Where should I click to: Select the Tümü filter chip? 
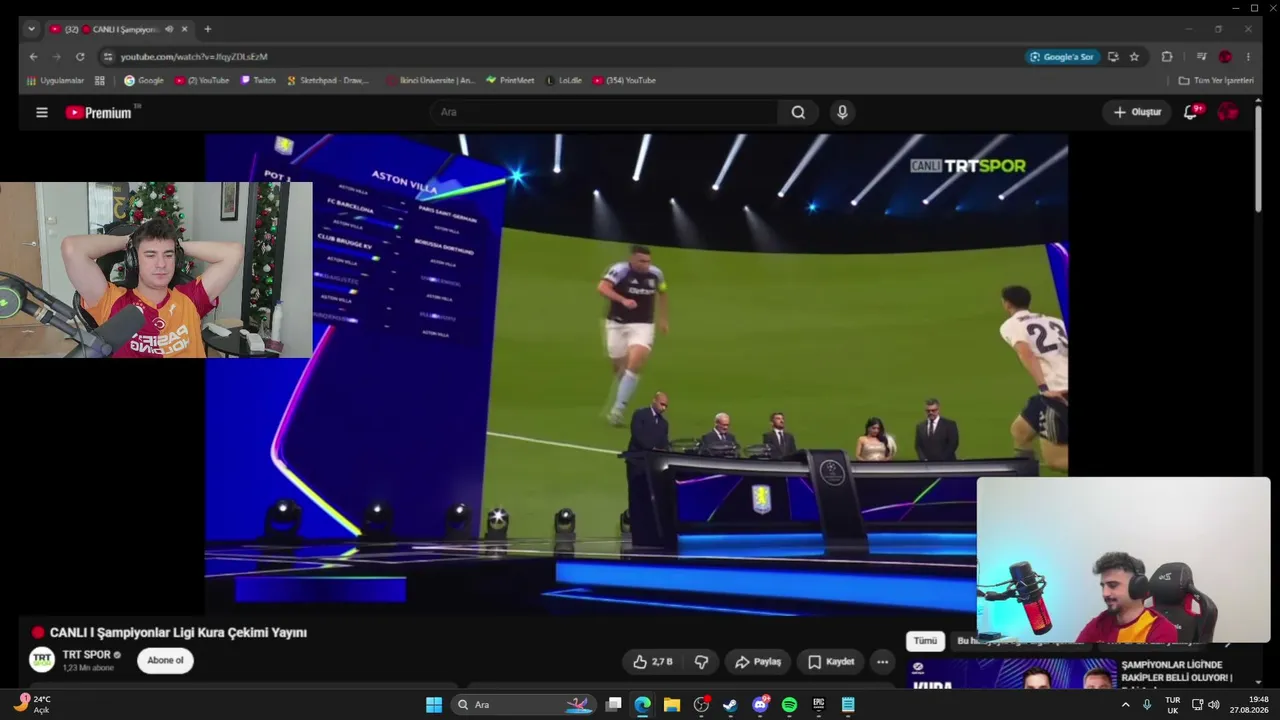[925, 641]
